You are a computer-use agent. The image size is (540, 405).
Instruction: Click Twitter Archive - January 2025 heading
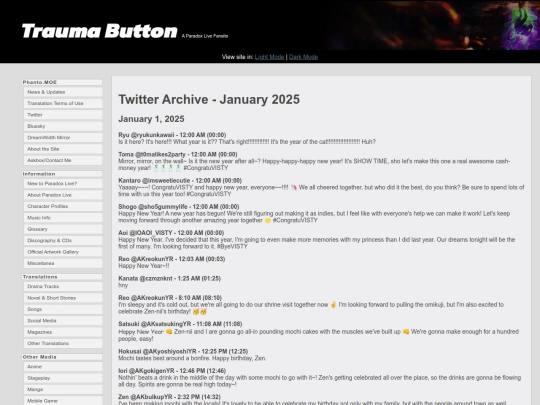point(209,100)
